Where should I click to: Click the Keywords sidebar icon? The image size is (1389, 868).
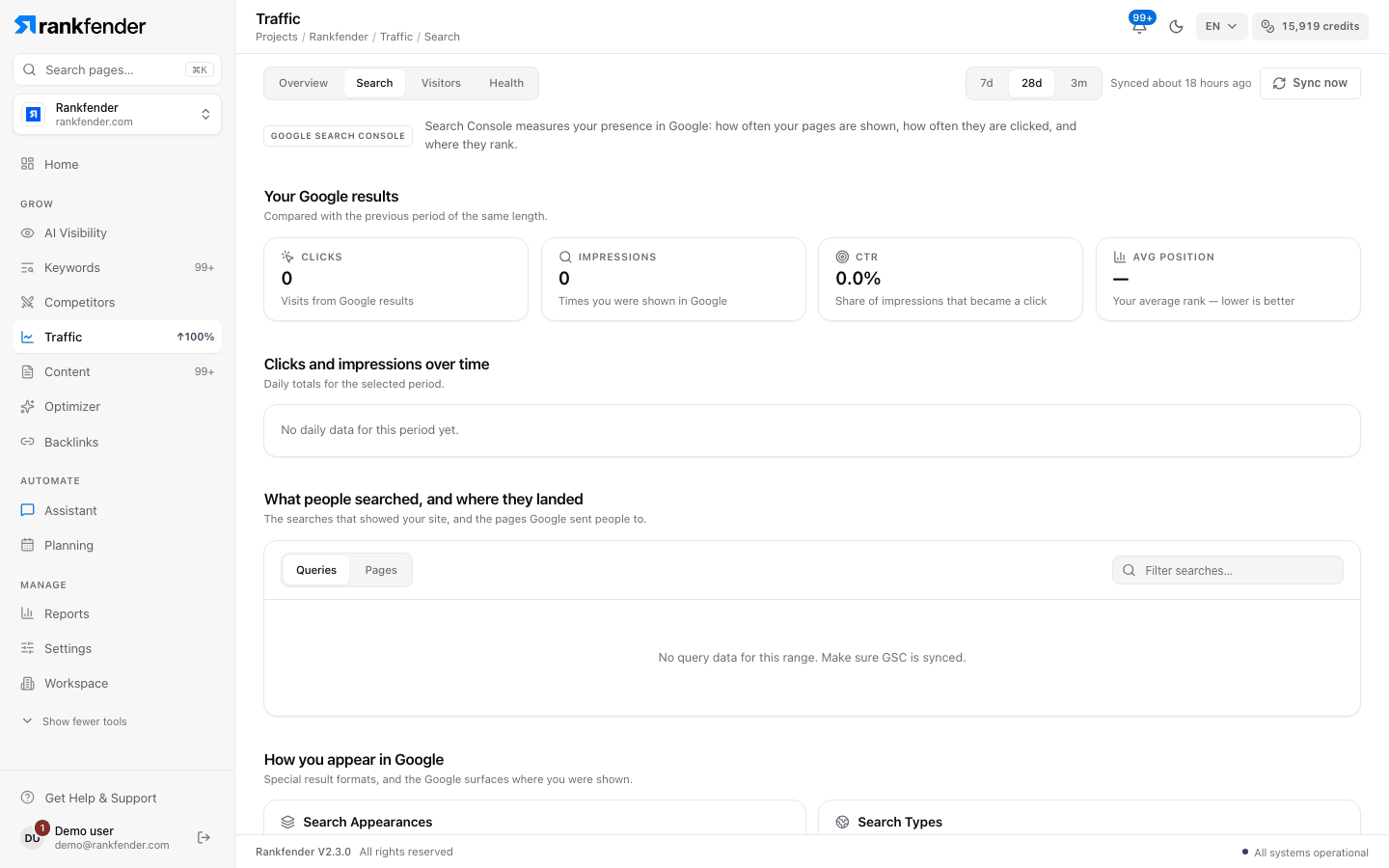pyautogui.click(x=28, y=267)
